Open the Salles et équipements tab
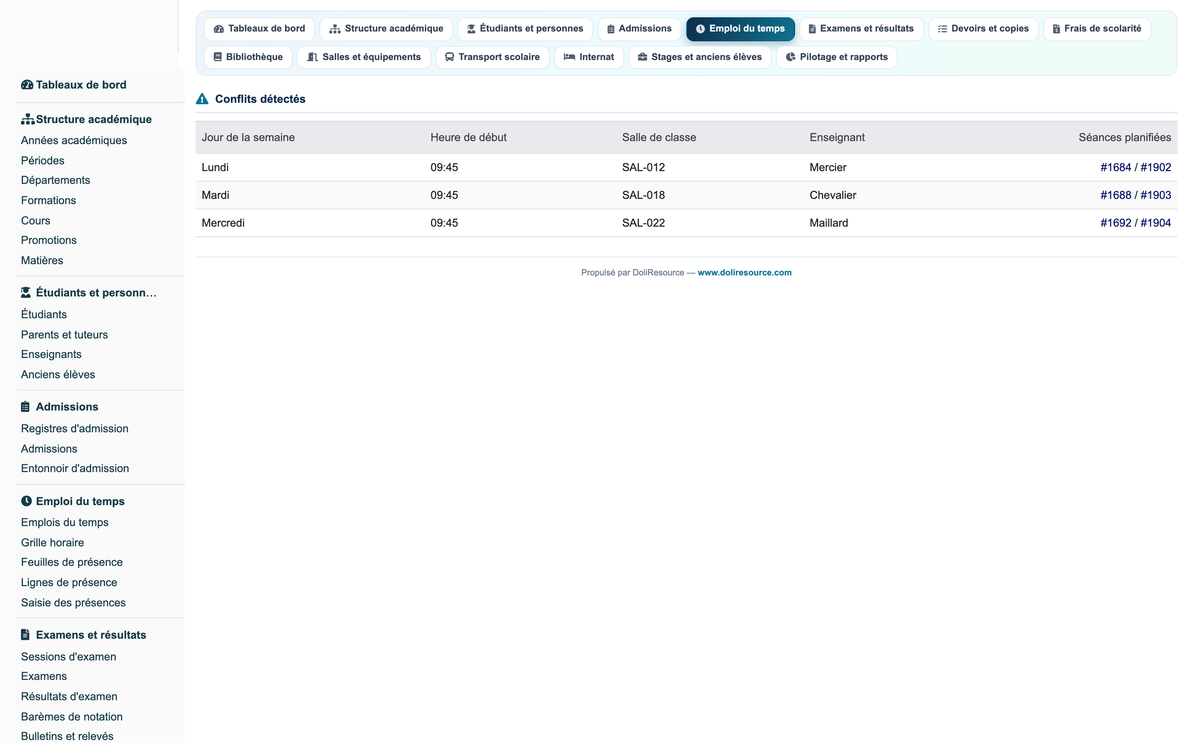The height and width of the screenshot is (743, 1200). click(x=364, y=57)
